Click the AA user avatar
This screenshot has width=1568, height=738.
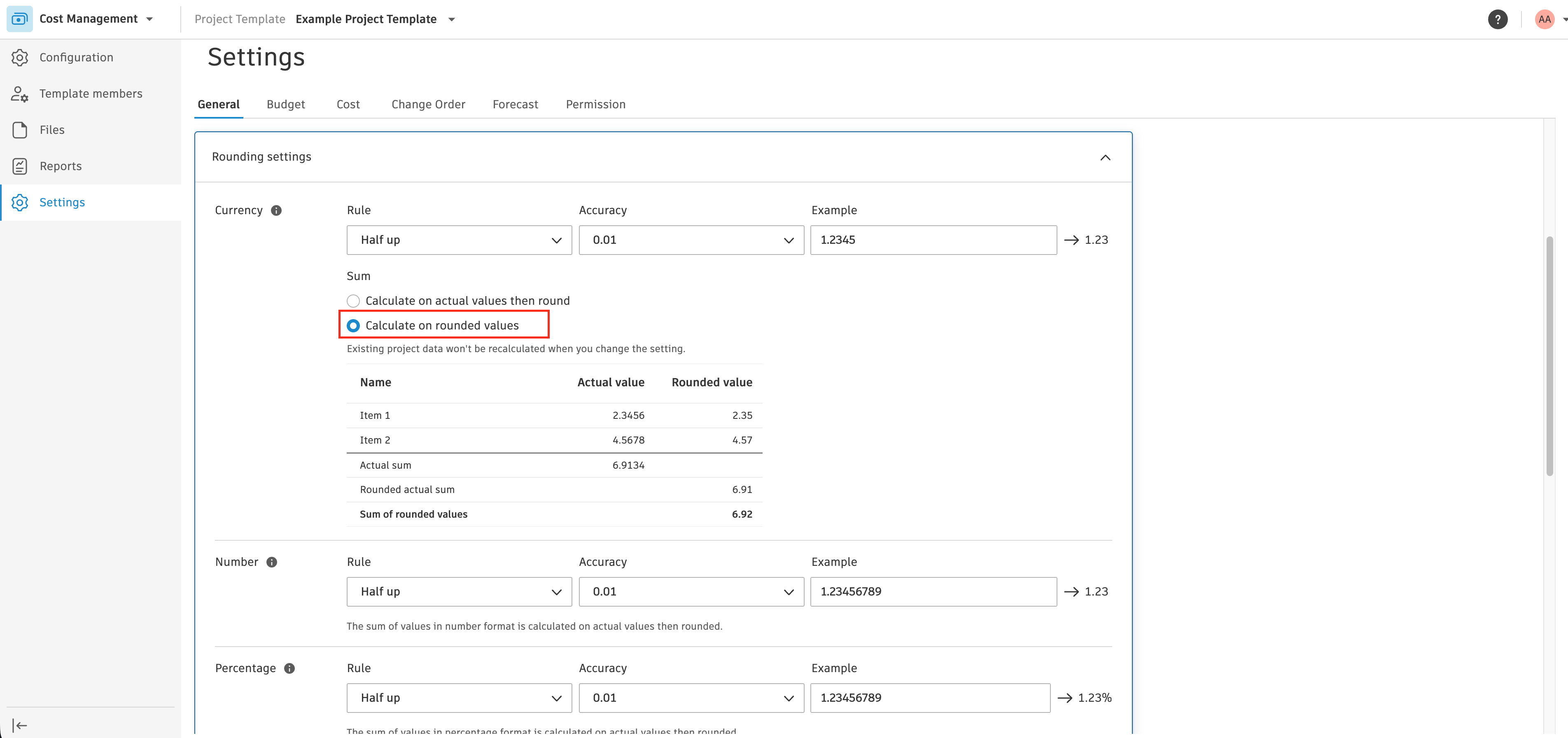[1544, 19]
